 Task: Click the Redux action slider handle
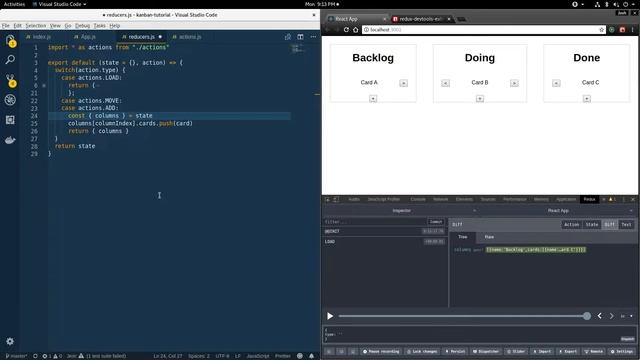587,316
